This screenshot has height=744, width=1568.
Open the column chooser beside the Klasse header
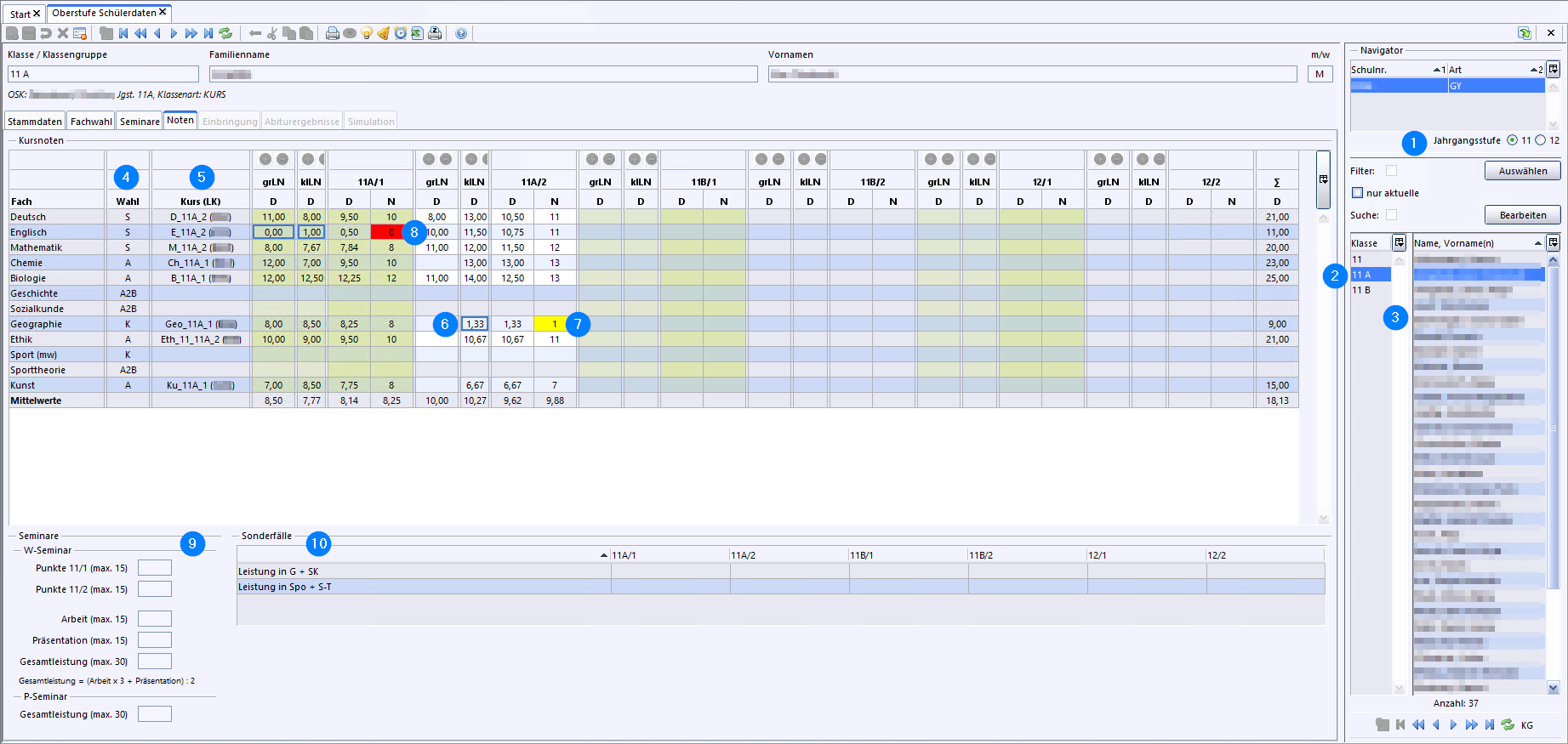(x=1399, y=242)
